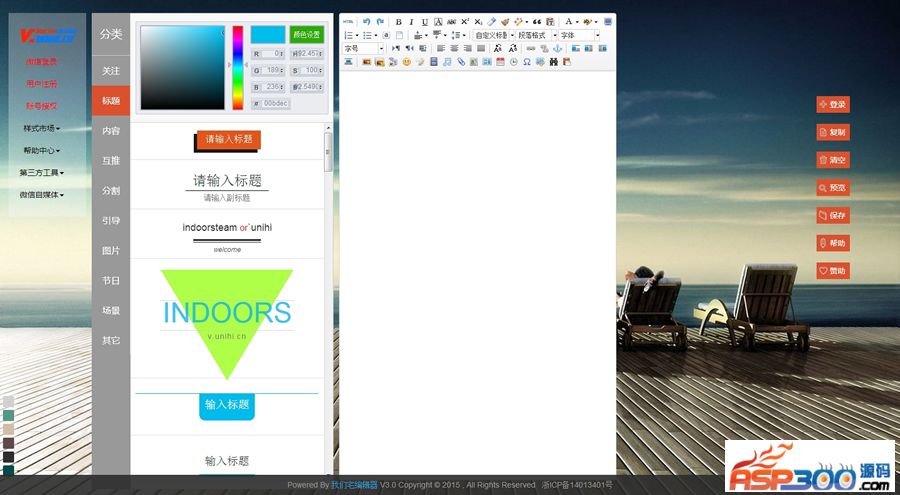Toggle bold formatting
This screenshot has height=495, width=900.
[x=398, y=22]
